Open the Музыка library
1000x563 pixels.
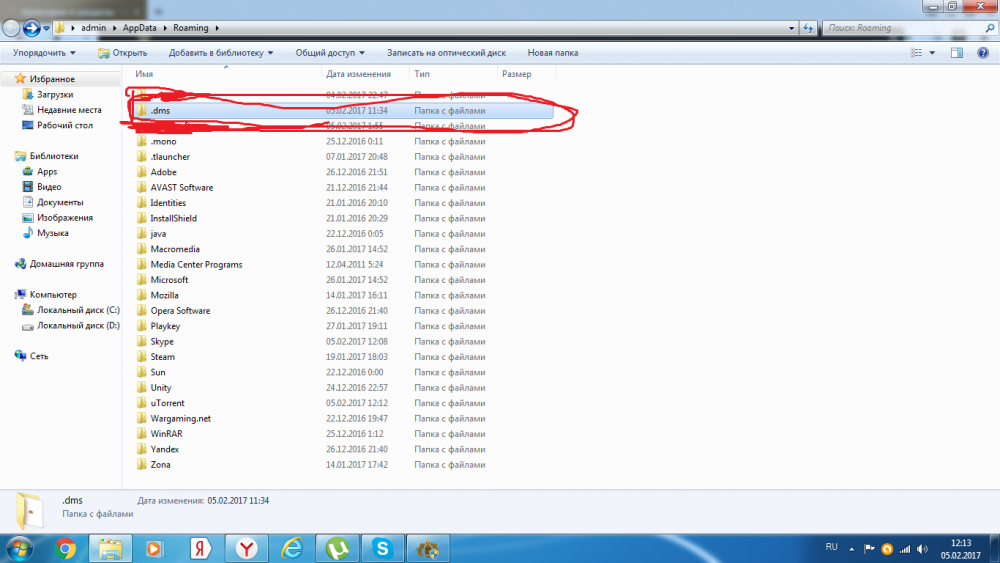coord(52,233)
